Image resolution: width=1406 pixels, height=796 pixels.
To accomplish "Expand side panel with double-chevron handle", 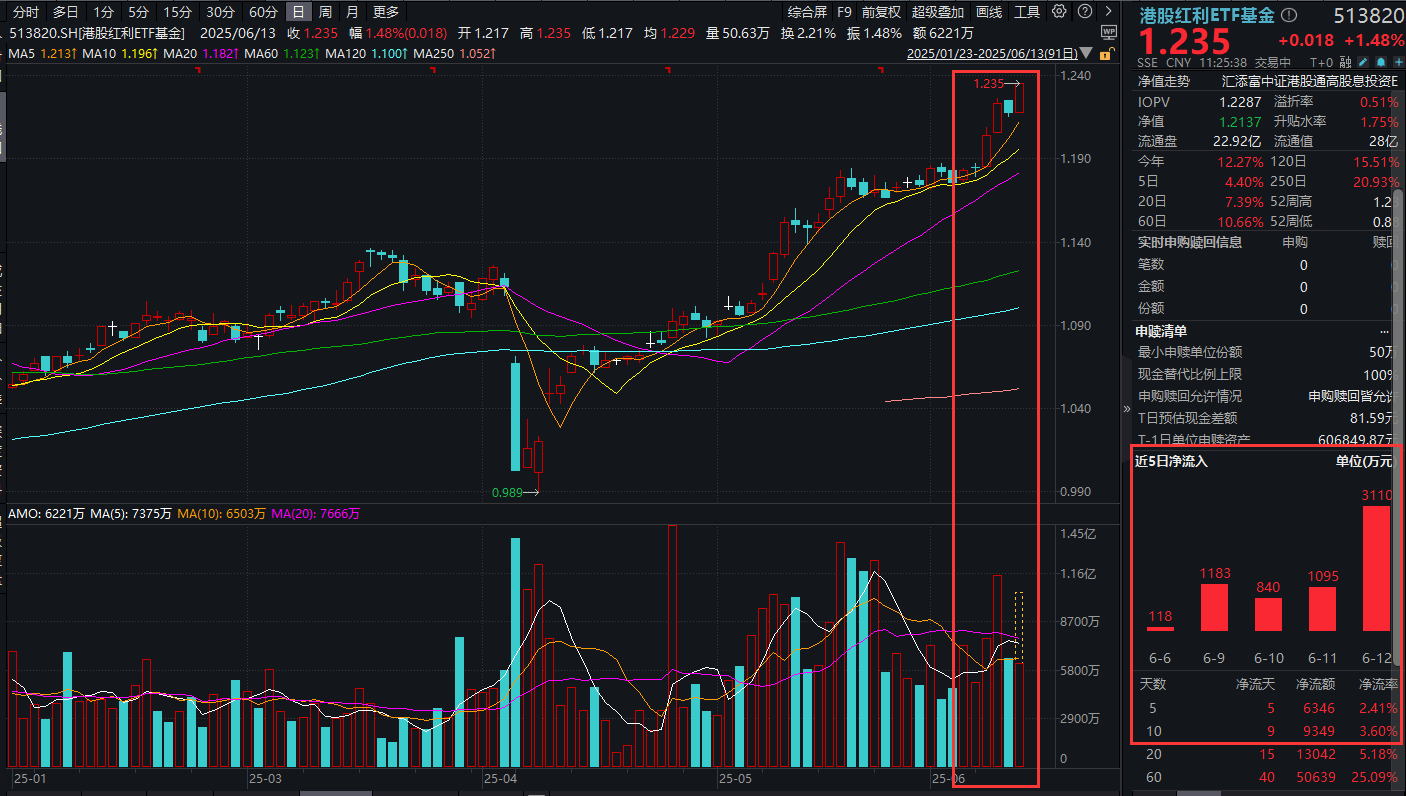I will pos(1126,408).
